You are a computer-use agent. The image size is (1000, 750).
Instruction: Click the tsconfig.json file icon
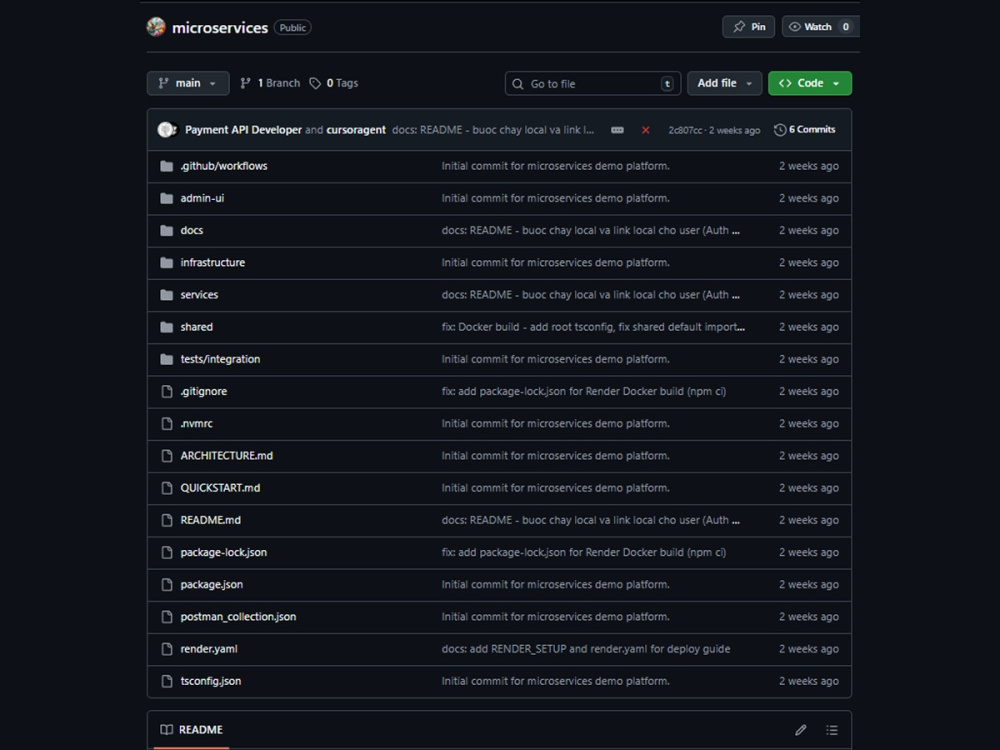166,681
